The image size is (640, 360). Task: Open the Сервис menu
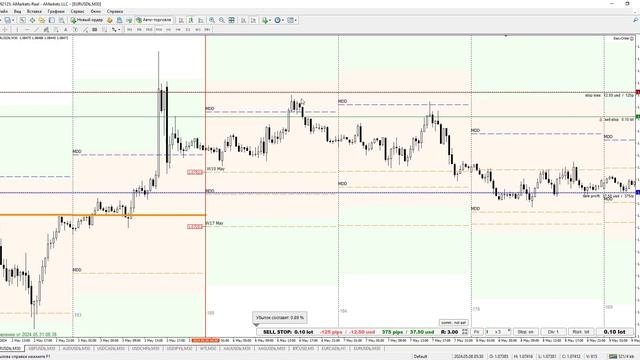click(78, 11)
